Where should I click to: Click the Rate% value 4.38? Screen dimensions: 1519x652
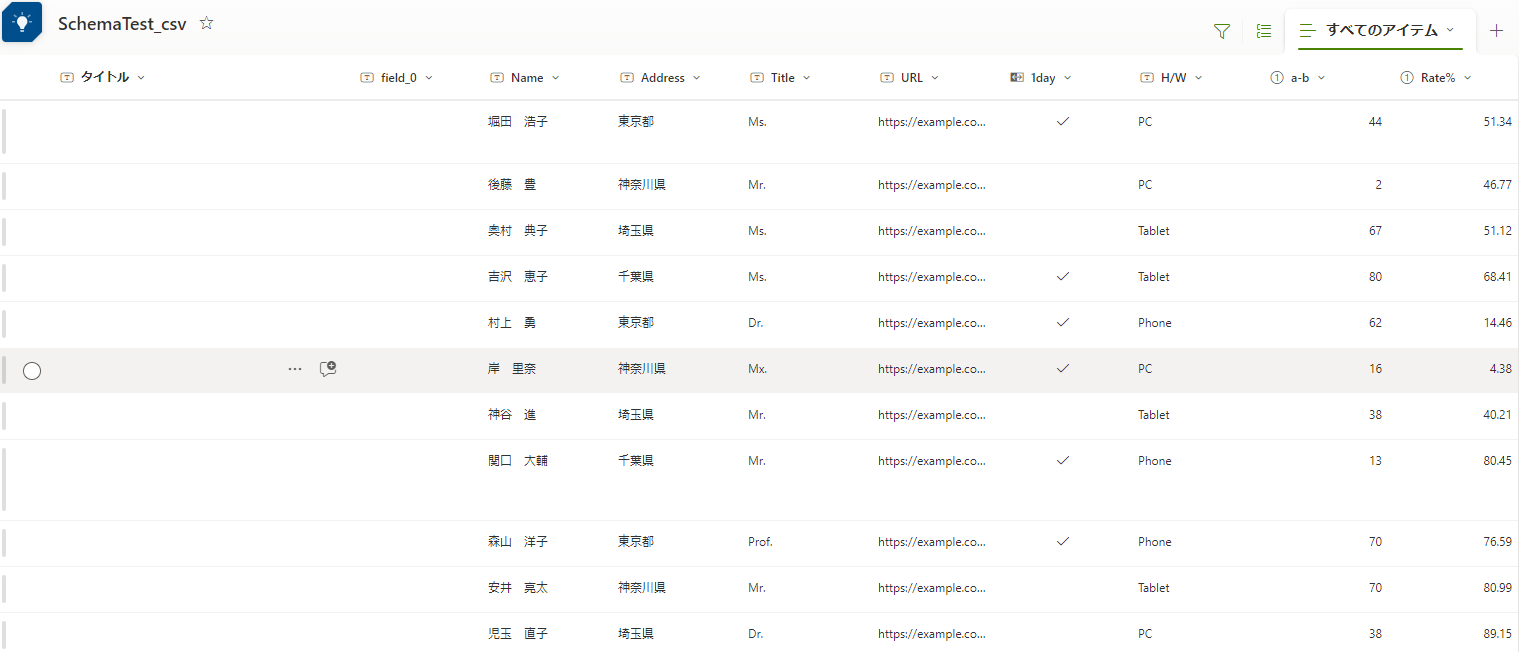pyautogui.click(x=1500, y=369)
